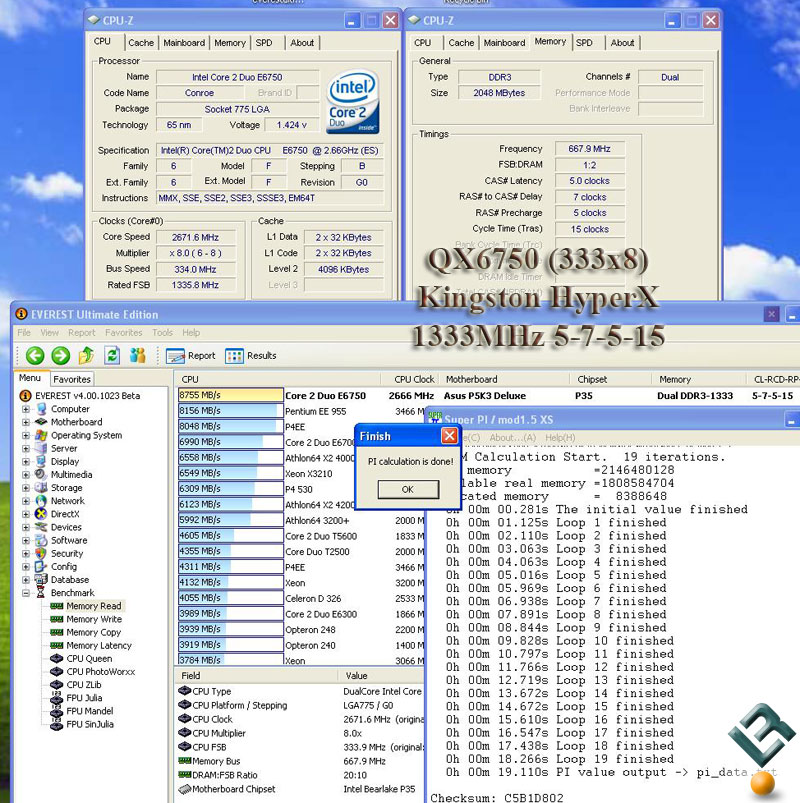Open About tab in right CPU-Z window
The height and width of the screenshot is (803, 800).
(x=622, y=43)
